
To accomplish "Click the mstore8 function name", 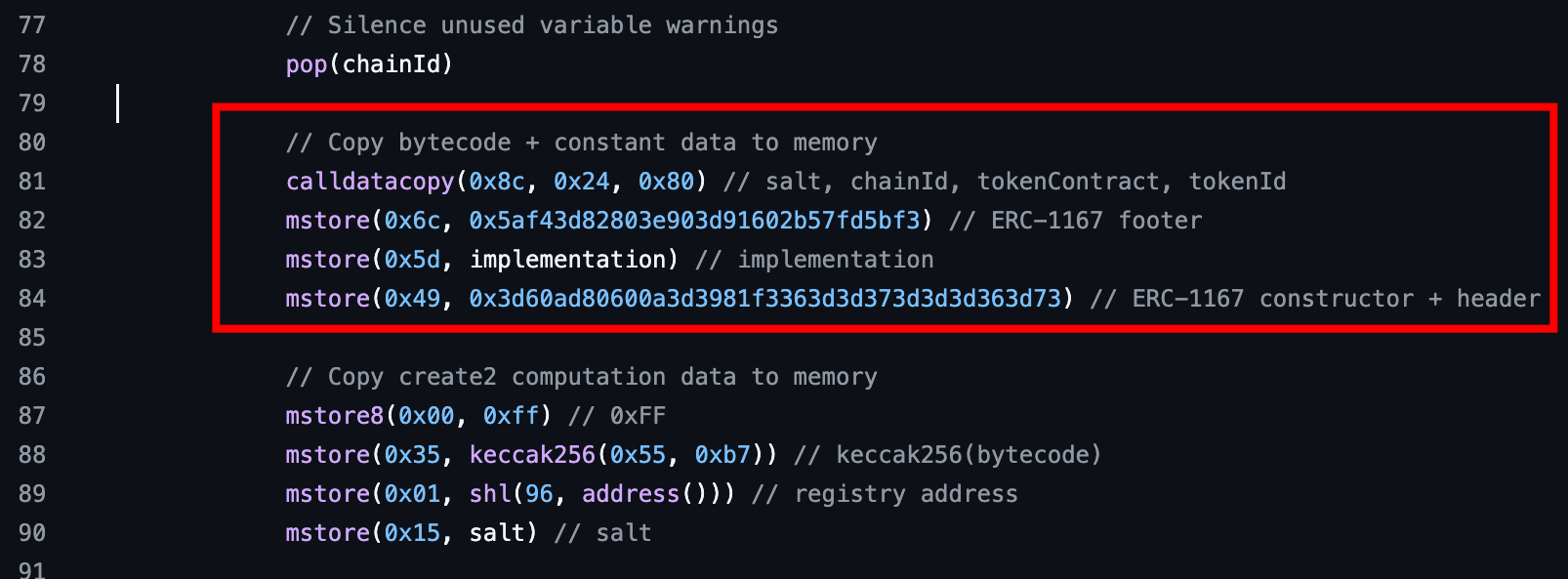I will tap(334, 416).
